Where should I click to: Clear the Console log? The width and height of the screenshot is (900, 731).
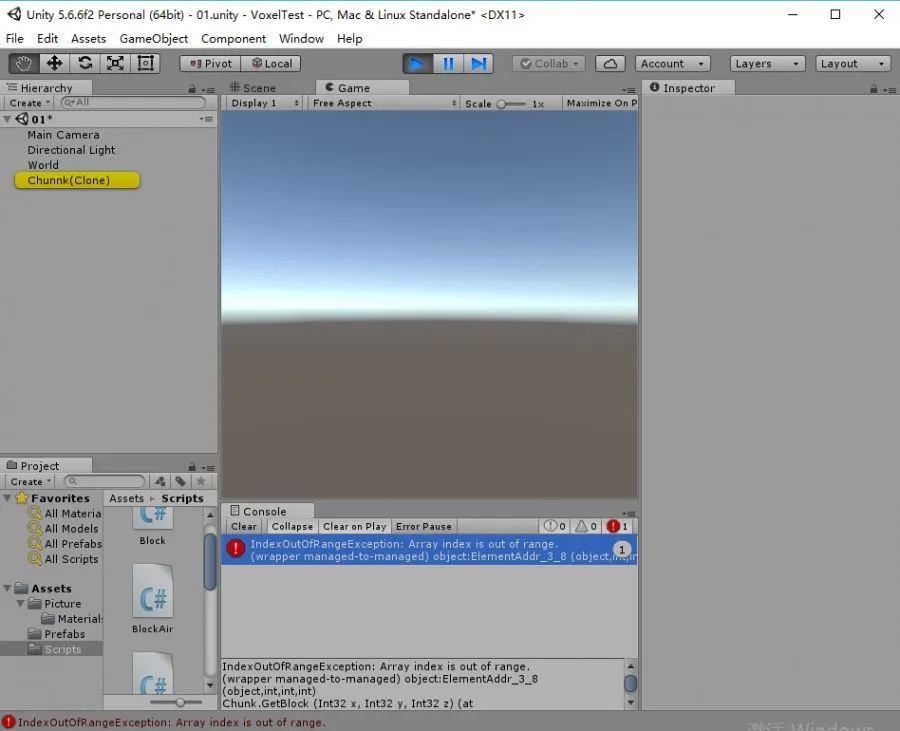[244, 526]
